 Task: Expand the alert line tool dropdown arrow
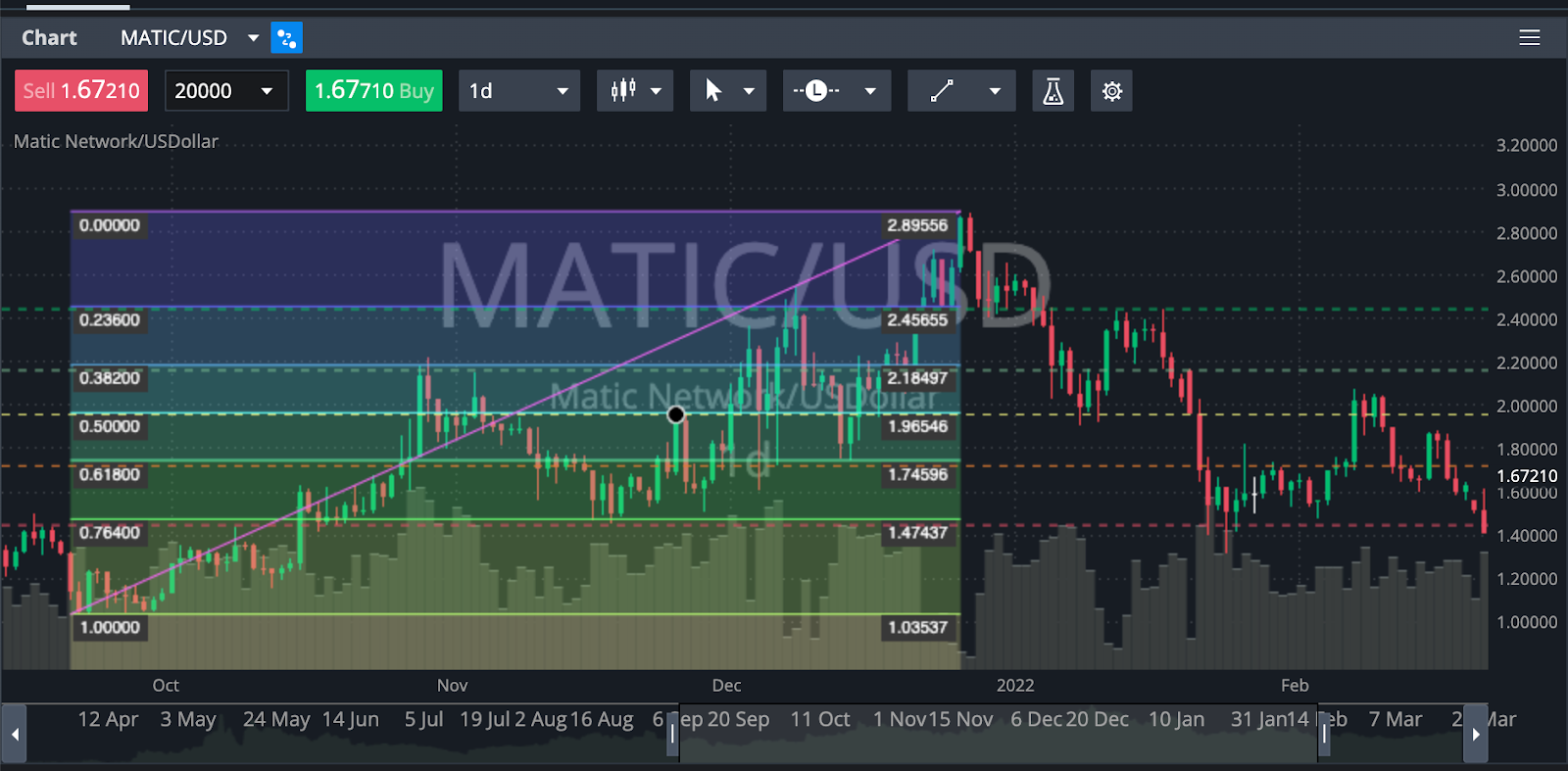870,91
